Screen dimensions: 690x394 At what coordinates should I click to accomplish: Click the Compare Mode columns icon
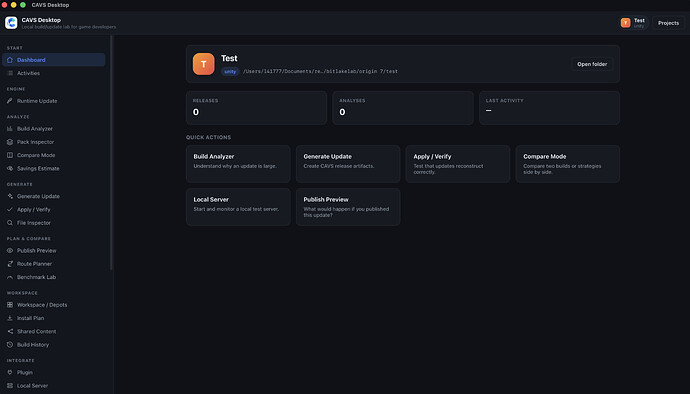[x=10, y=155]
